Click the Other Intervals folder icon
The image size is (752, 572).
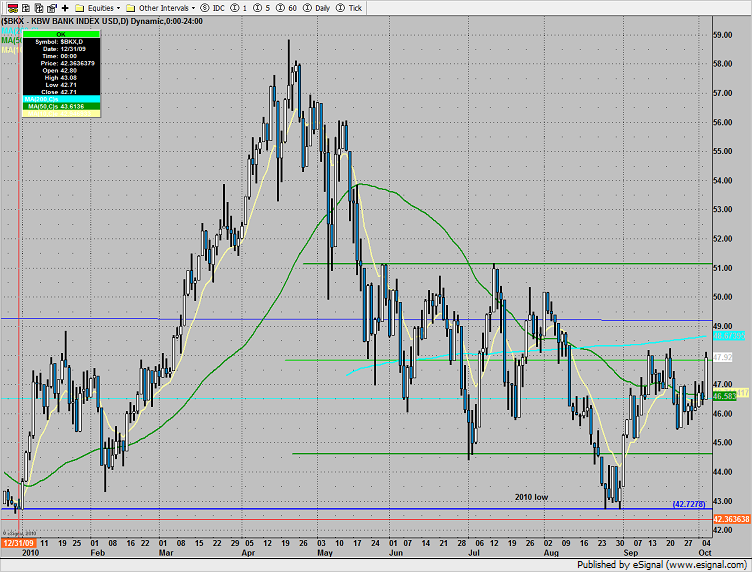[131, 6]
